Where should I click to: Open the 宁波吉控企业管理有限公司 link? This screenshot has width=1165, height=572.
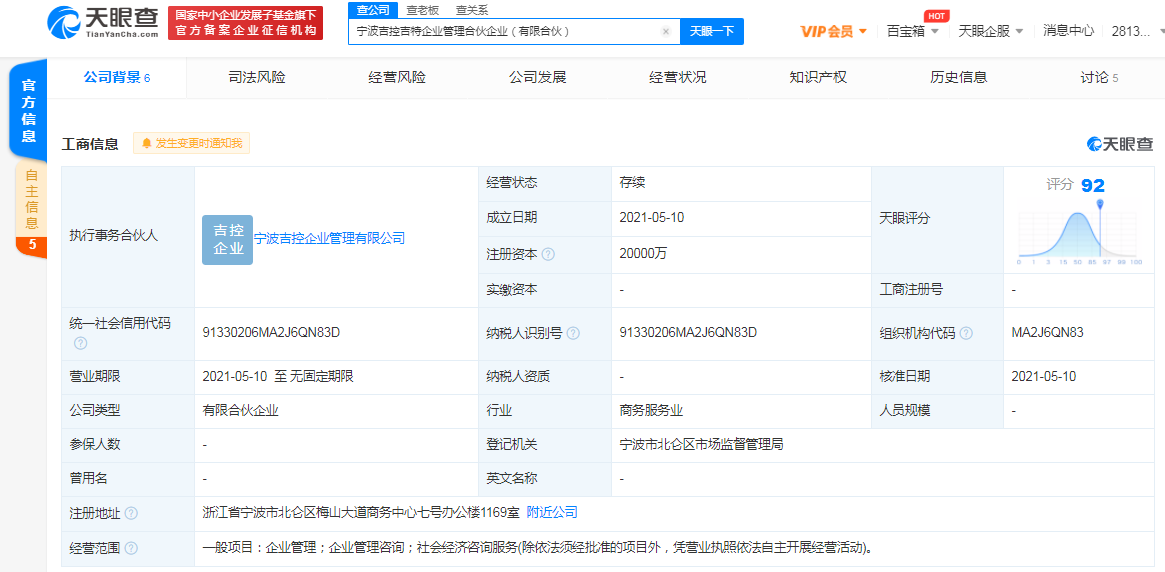coord(330,238)
